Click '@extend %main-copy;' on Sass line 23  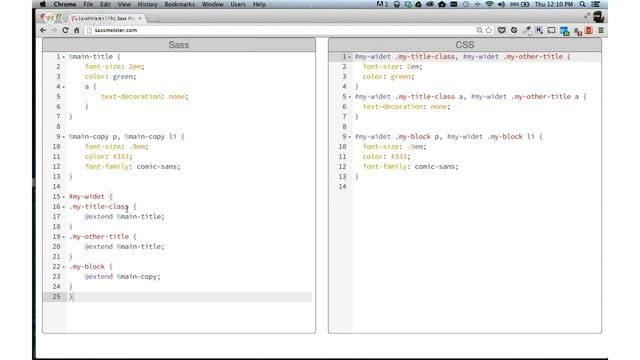tap(122, 276)
